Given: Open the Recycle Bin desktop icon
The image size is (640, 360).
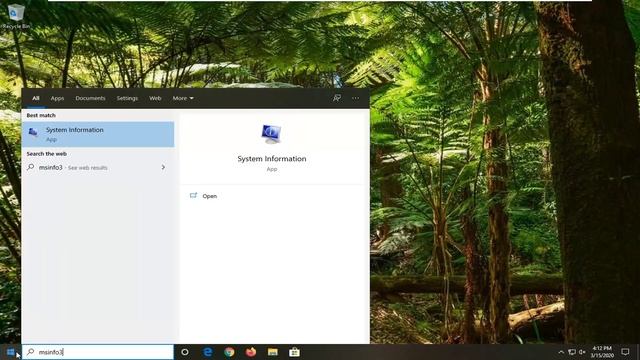Looking at the screenshot, I should pyautogui.click(x=15, y=16).
